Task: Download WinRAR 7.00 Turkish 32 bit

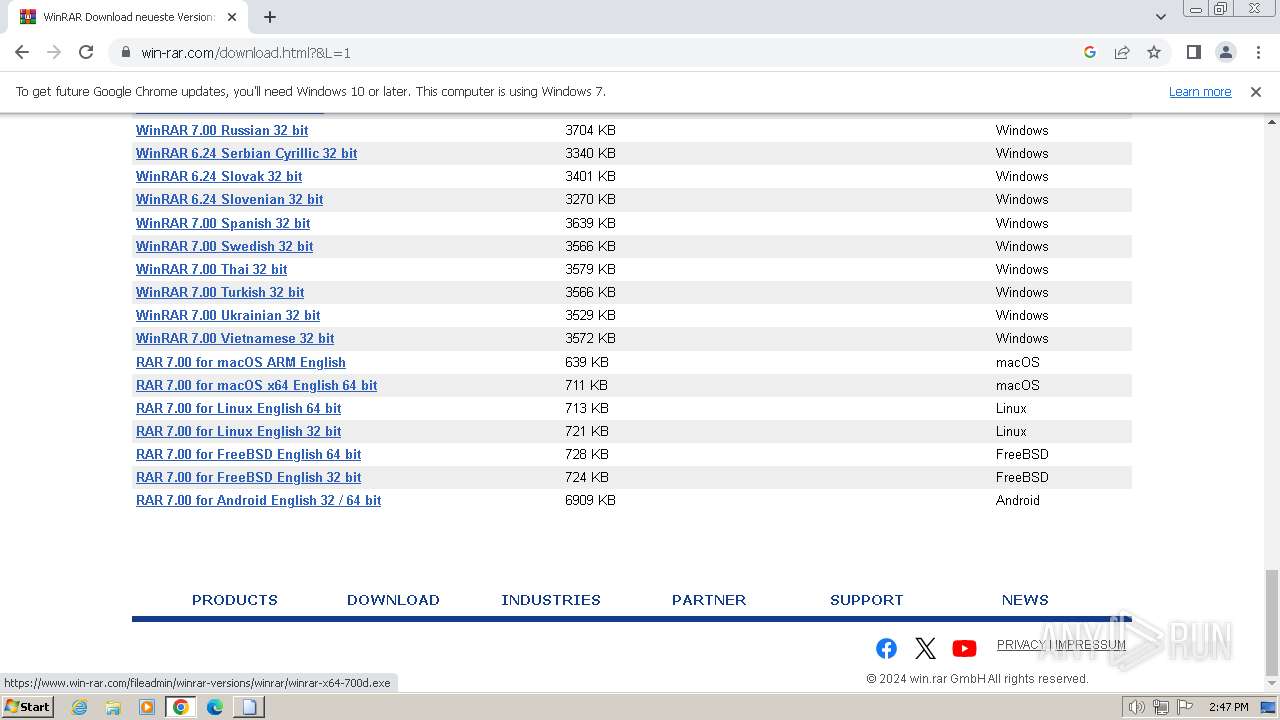Action: coord(220,292)
